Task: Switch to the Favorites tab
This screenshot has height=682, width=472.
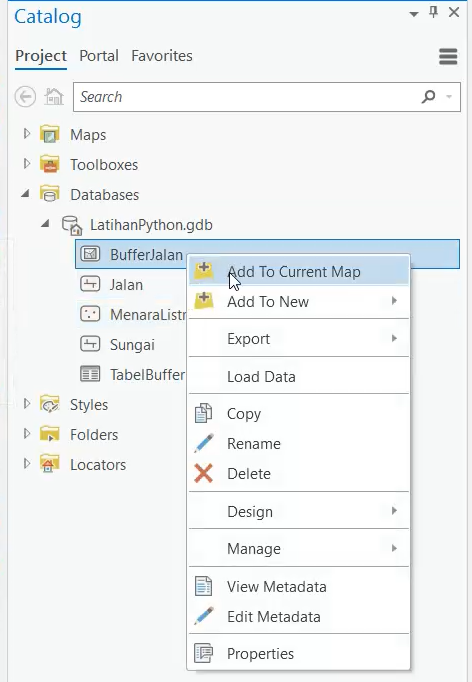Action: click(x=162, y=56)
